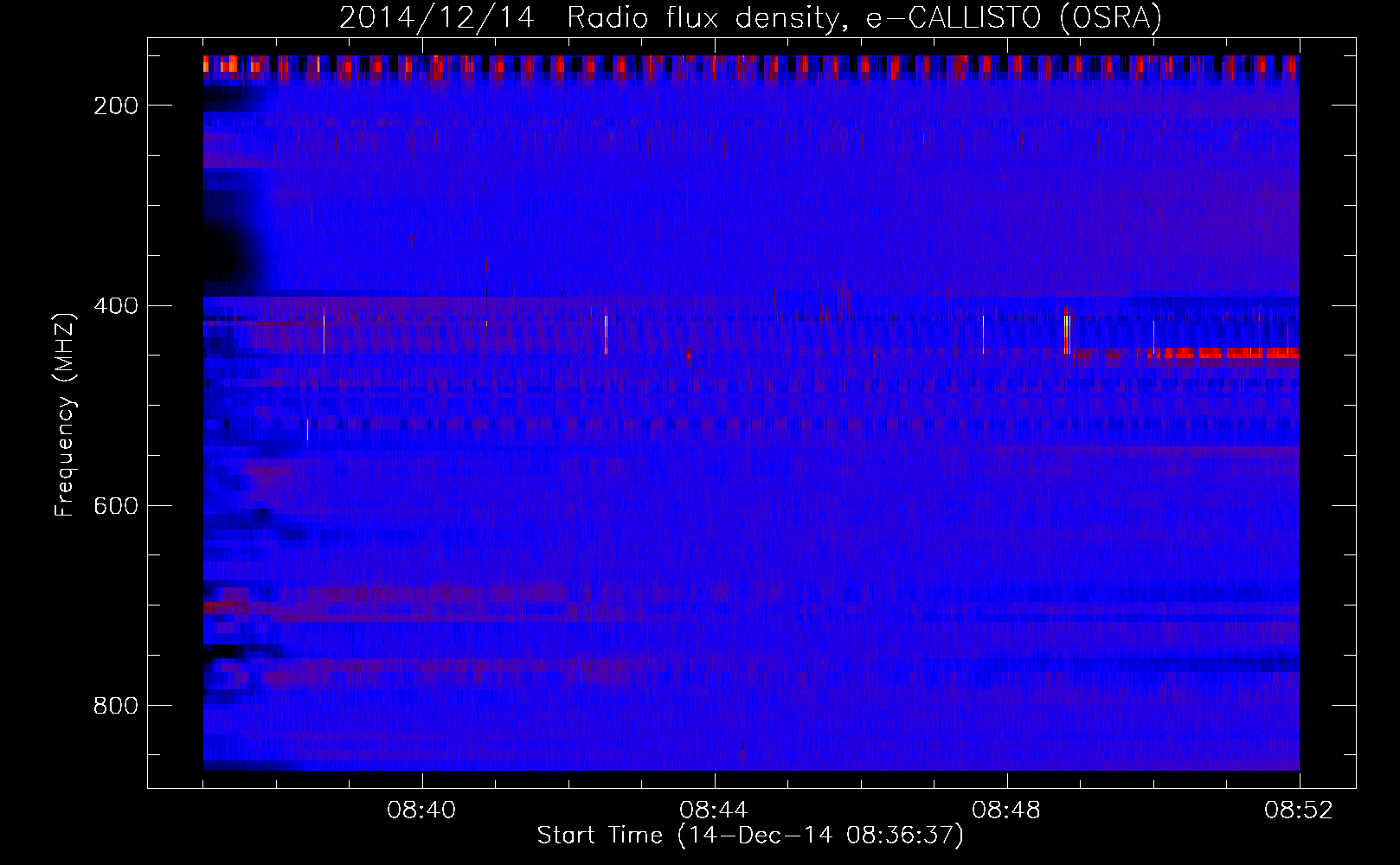The height and width of the screenshot is (865, 1400).
Task: Select the 600 frequency axis label
Action: 116,506
